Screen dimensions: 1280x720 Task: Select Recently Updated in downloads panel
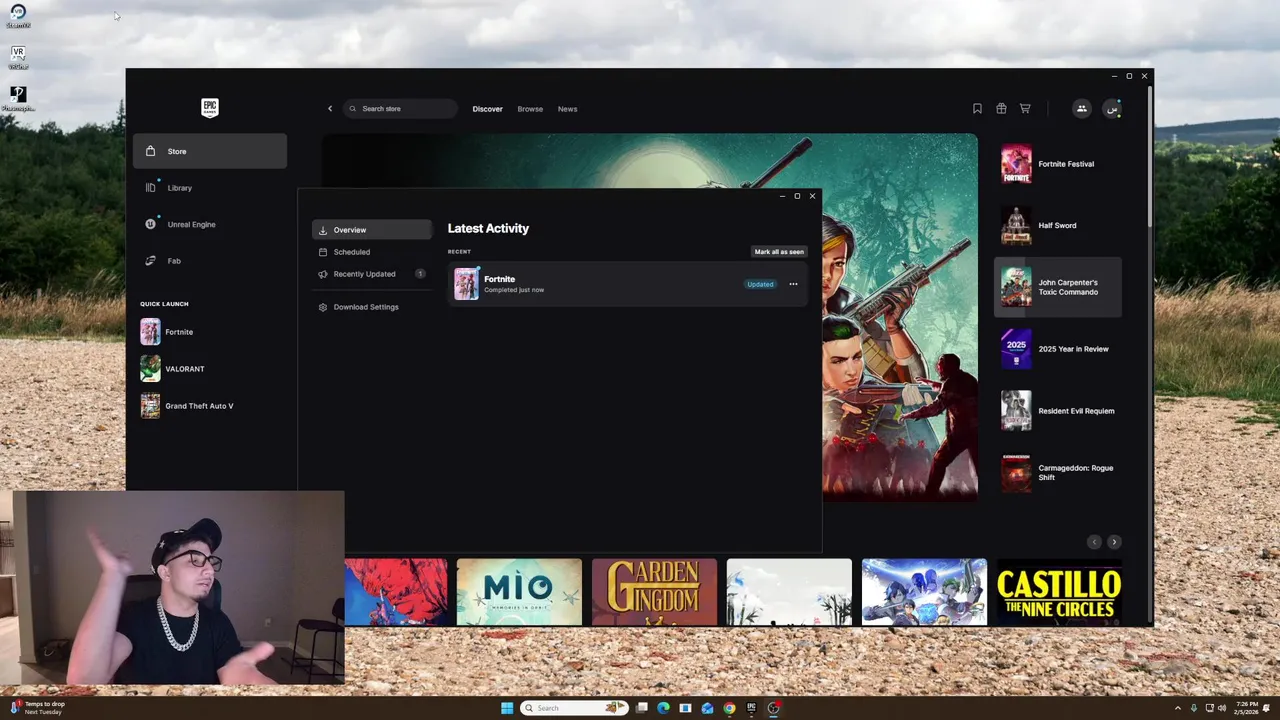[x=372, y=274]
